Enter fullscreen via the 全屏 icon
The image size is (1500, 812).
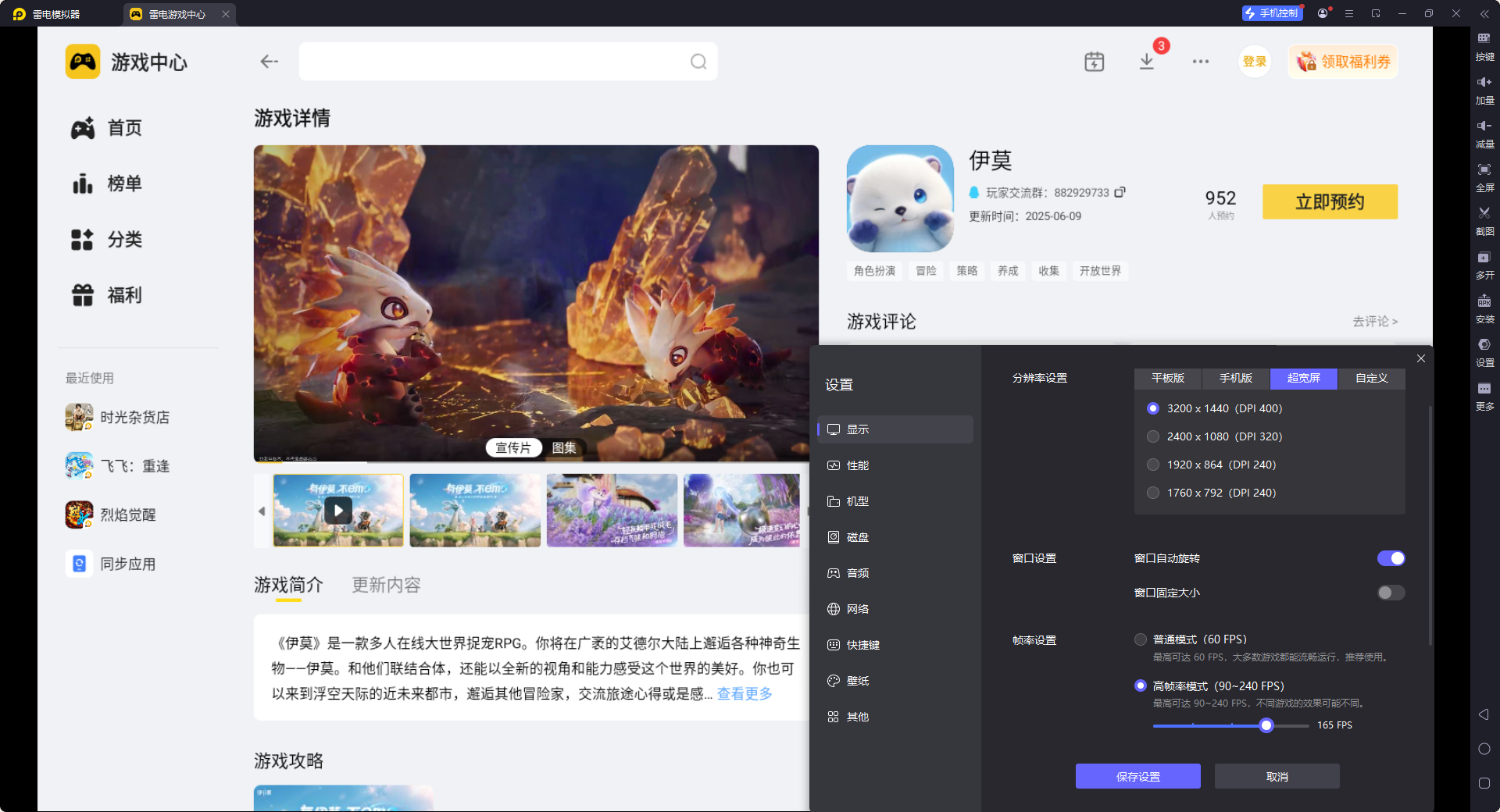(x=1484, y=177)
